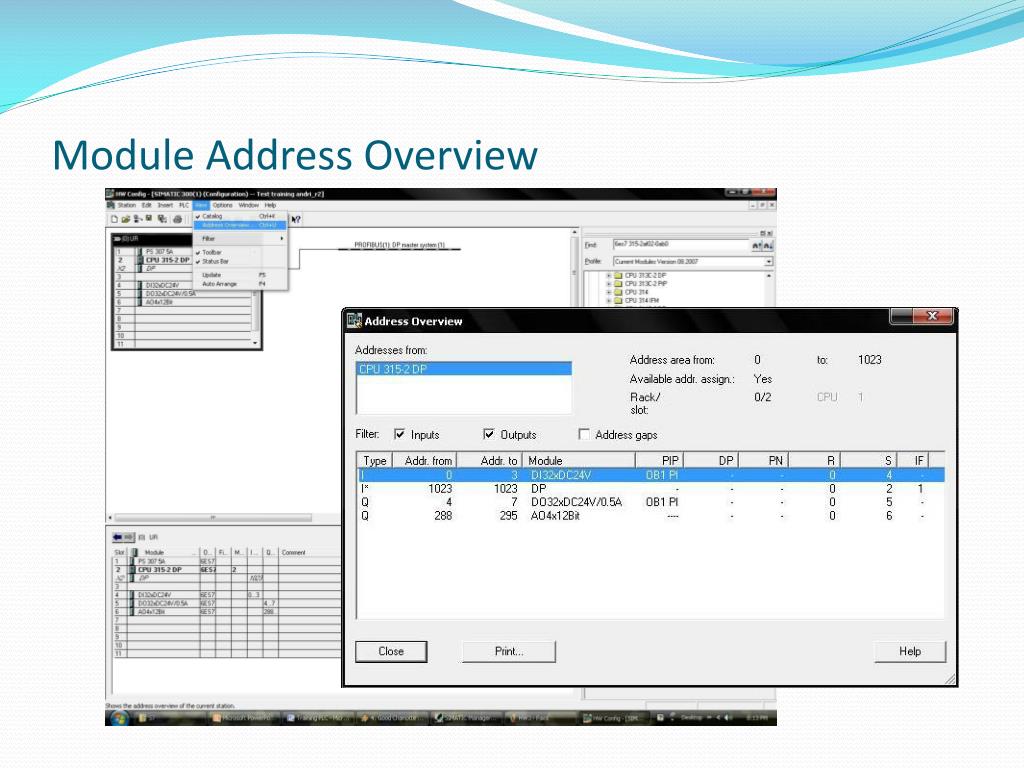Select CPU 315-2 DP in Addresses from list
Image resolution: width=1024 pixels, height=768 pixels.
coord(464,369)
